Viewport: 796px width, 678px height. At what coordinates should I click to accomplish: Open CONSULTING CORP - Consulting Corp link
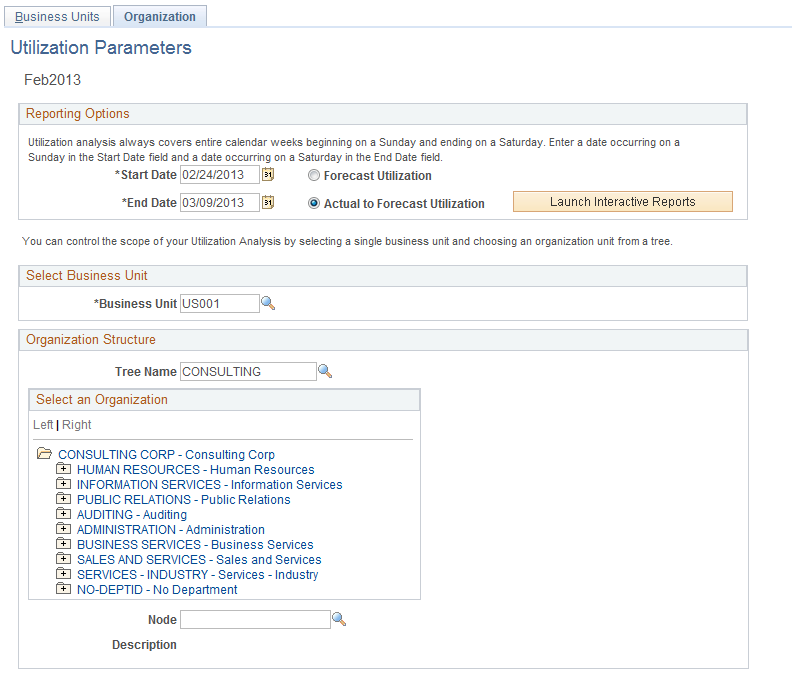[166, 455]
